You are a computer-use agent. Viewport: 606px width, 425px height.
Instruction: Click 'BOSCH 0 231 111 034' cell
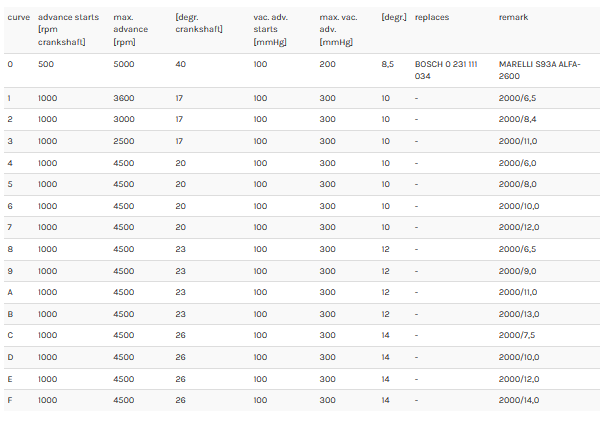tap(446, 70)
